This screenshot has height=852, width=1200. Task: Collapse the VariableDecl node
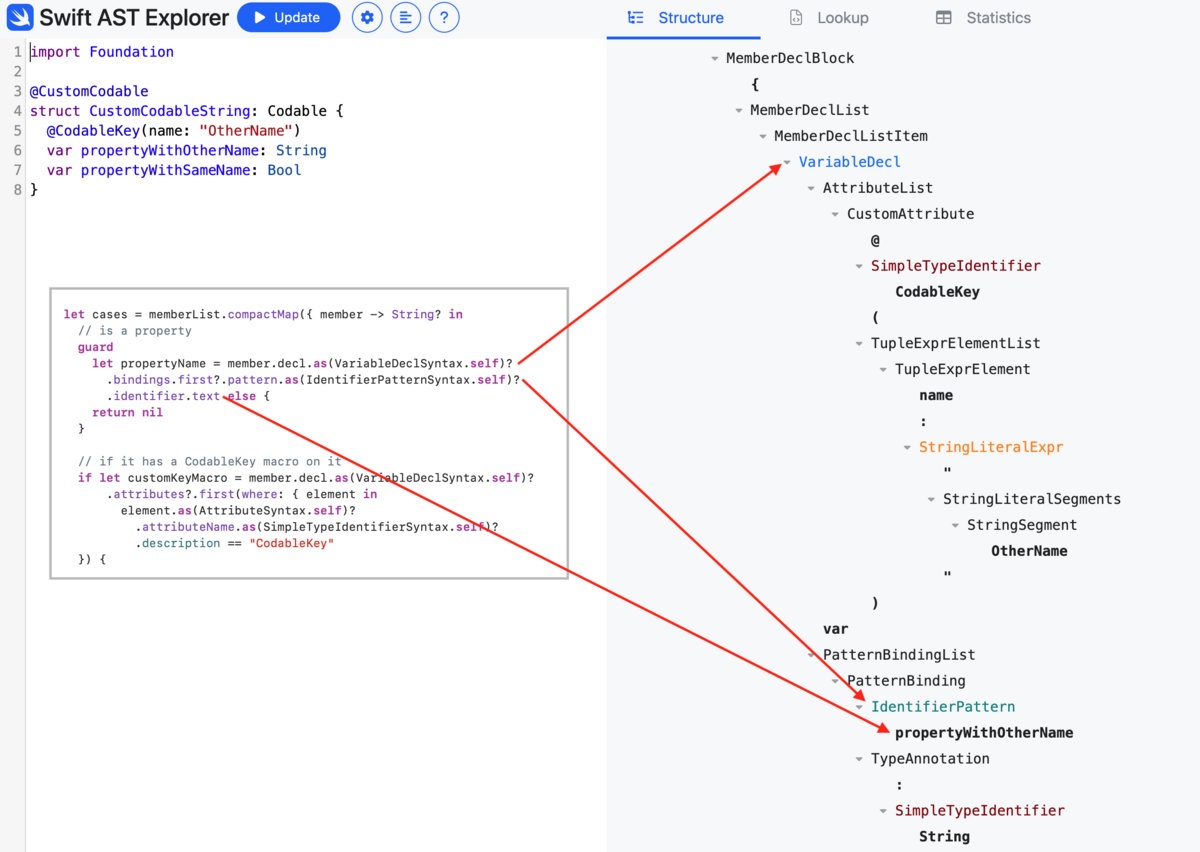tap(787, 163)
